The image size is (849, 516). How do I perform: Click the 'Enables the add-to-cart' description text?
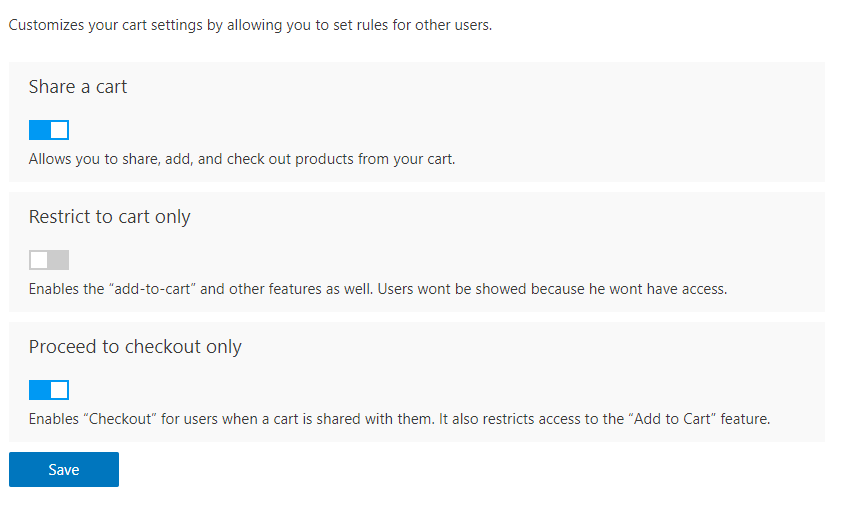click(x=377, y=289)
